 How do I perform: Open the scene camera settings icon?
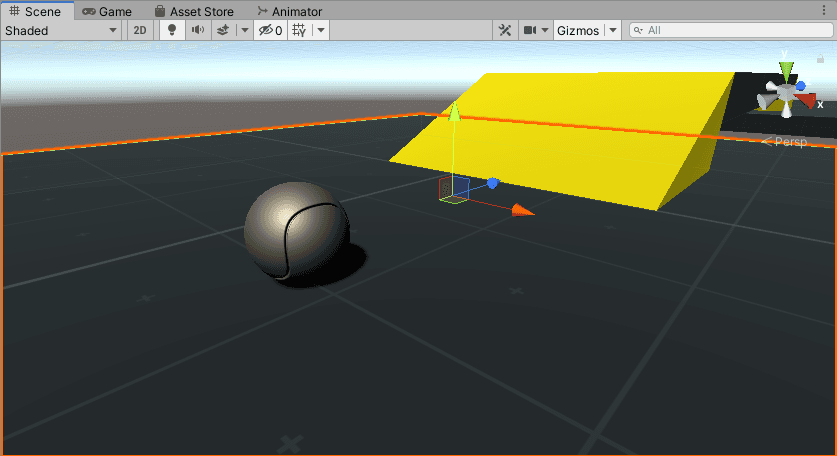[530, 30]
